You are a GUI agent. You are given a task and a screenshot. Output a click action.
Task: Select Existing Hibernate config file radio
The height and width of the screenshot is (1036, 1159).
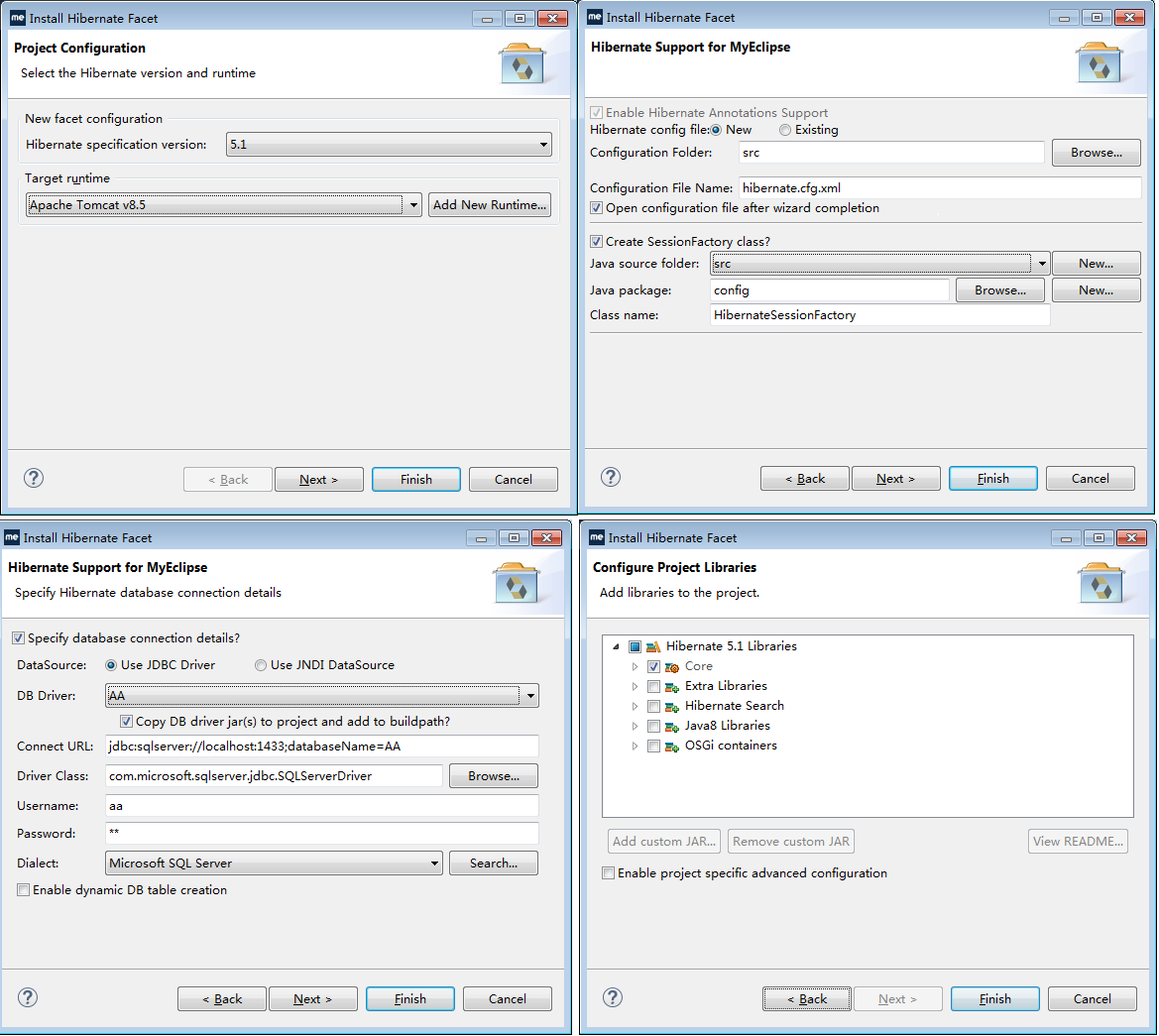point(785,130)
